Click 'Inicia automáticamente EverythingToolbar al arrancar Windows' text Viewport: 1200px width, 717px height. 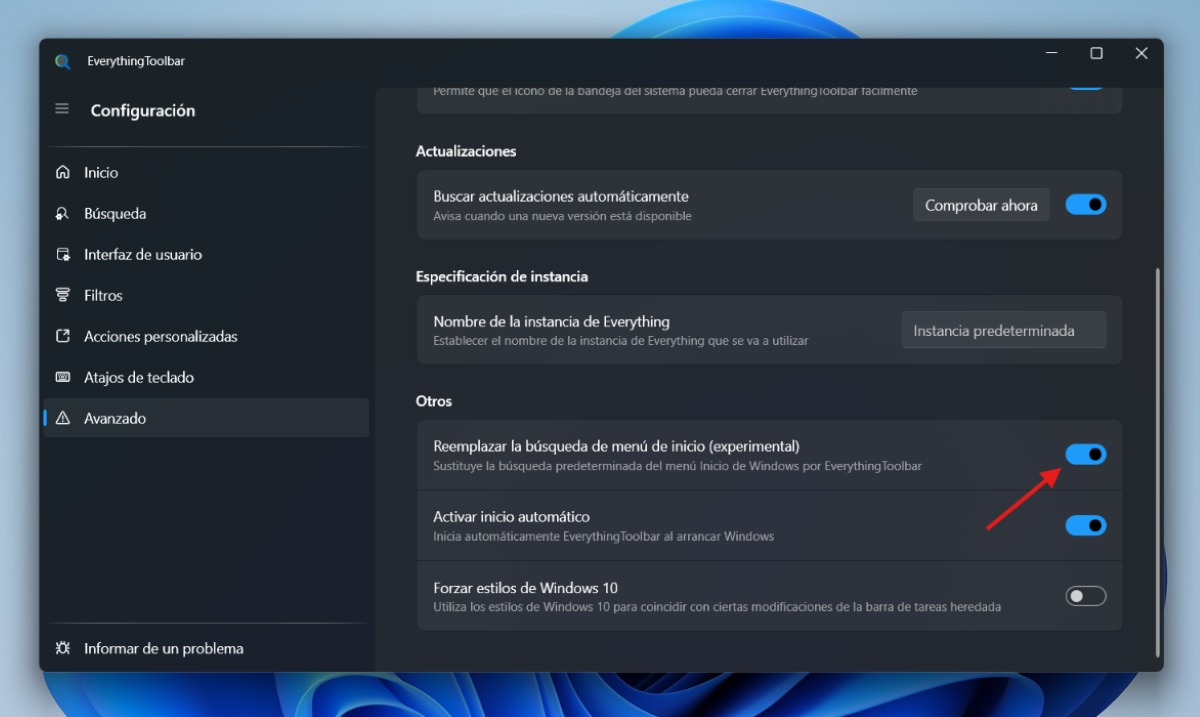(x=604, y=537)
